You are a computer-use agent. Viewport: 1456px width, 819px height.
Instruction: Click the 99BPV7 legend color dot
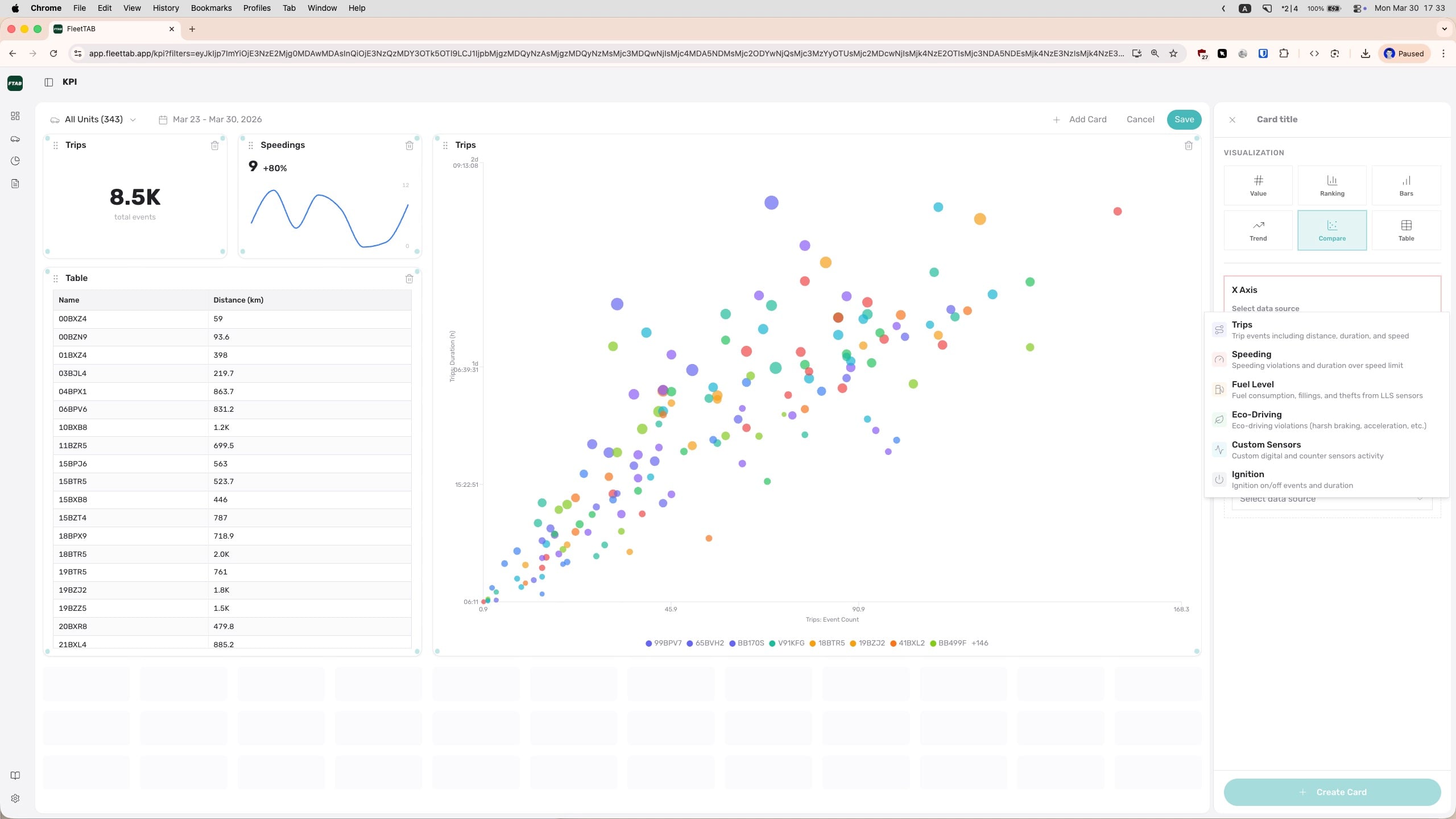[x=648, y=643]
